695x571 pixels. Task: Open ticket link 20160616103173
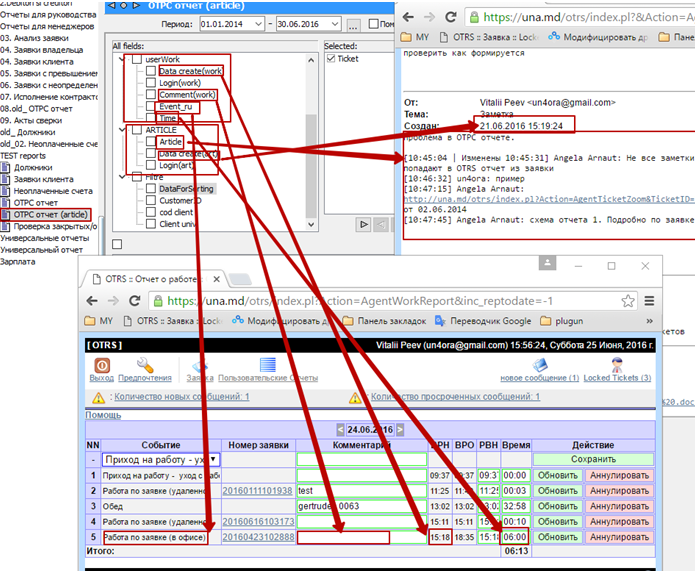(258, 521)
